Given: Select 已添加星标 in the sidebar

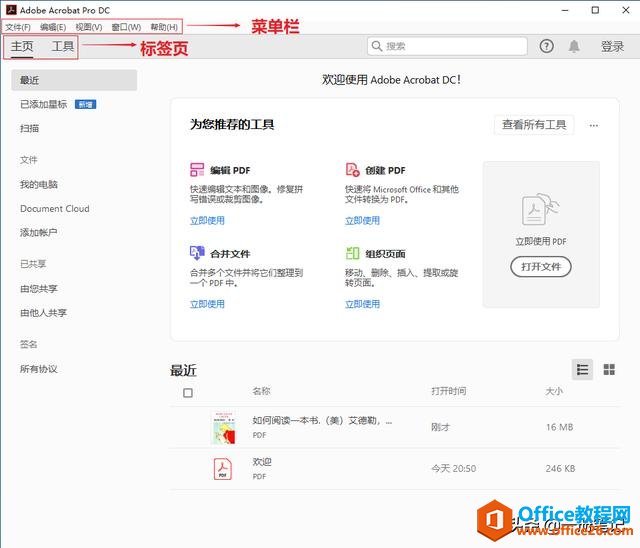Looking at the screenshot, I should pos(44,104).
